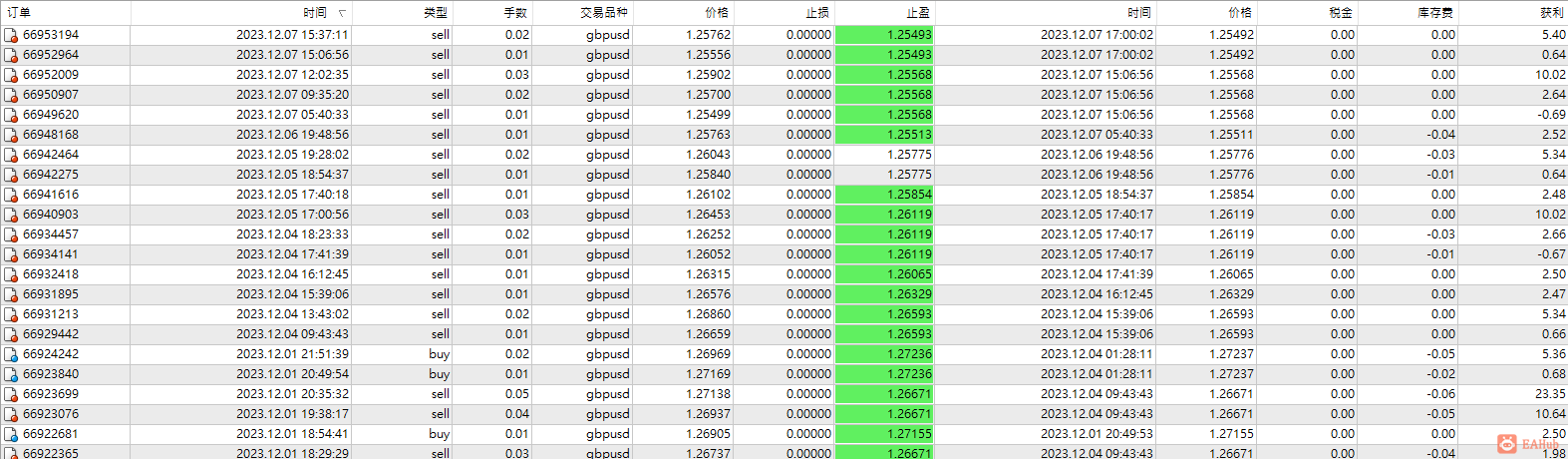Screen dimensions: 1568x459
Task: Sort by the 类型 column header
Action: click(402, 13)
